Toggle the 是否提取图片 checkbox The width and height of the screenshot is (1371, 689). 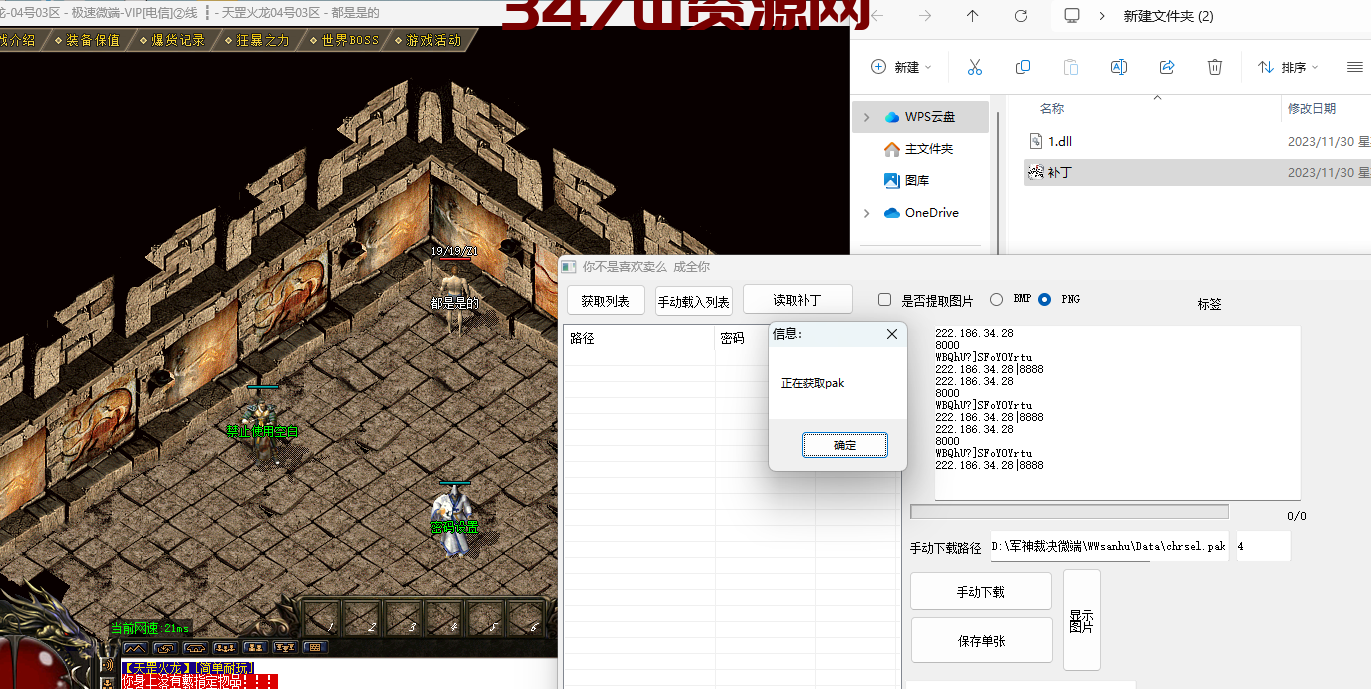coord(884,299)
